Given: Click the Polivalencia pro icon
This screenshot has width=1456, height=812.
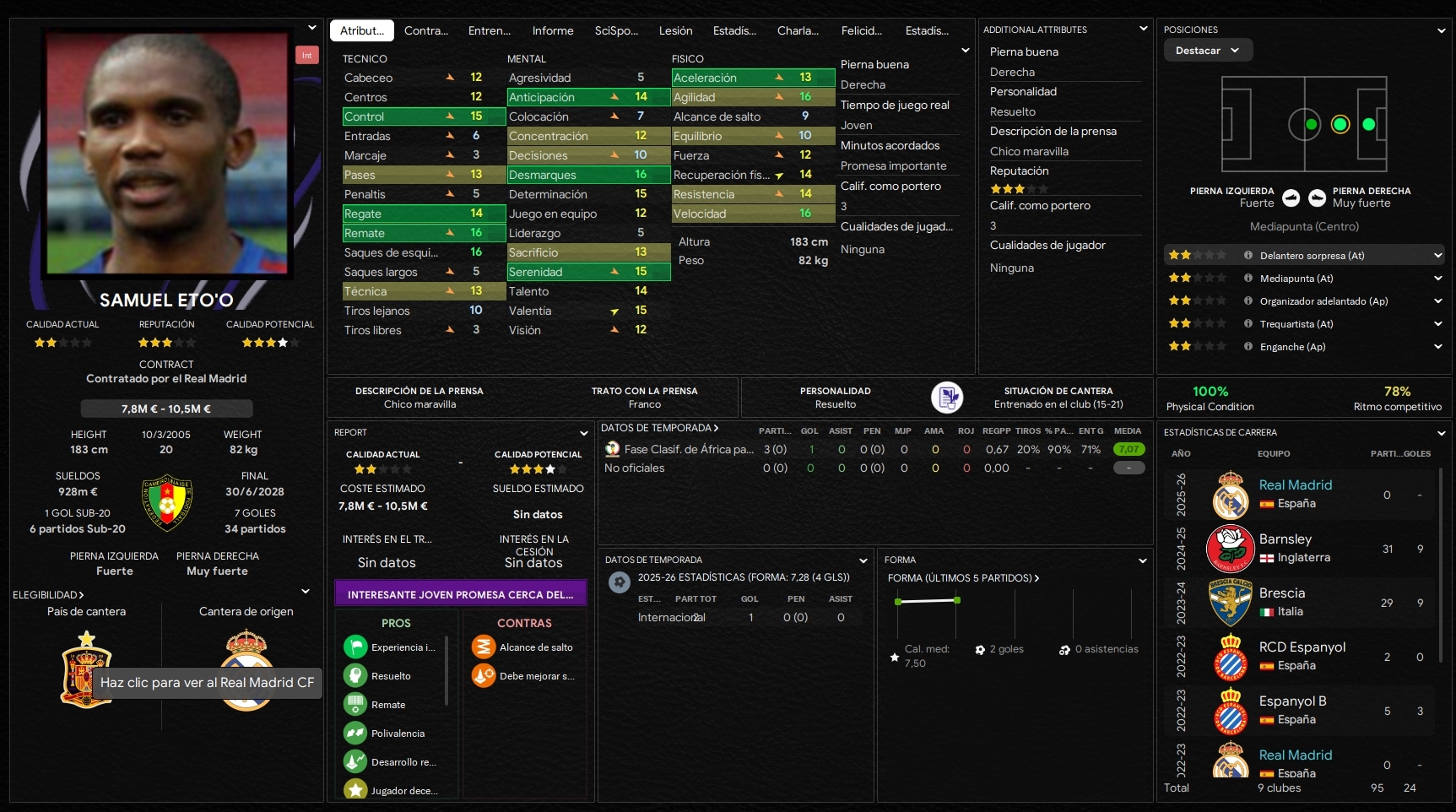Looking at the screenshot, I should click(x=355, y=734).
